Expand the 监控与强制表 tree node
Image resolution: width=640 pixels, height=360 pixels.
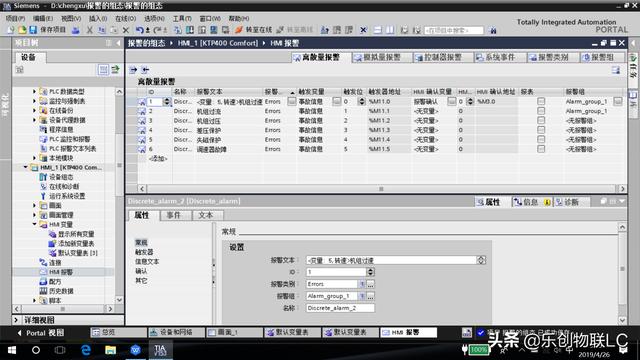[34, 101]
